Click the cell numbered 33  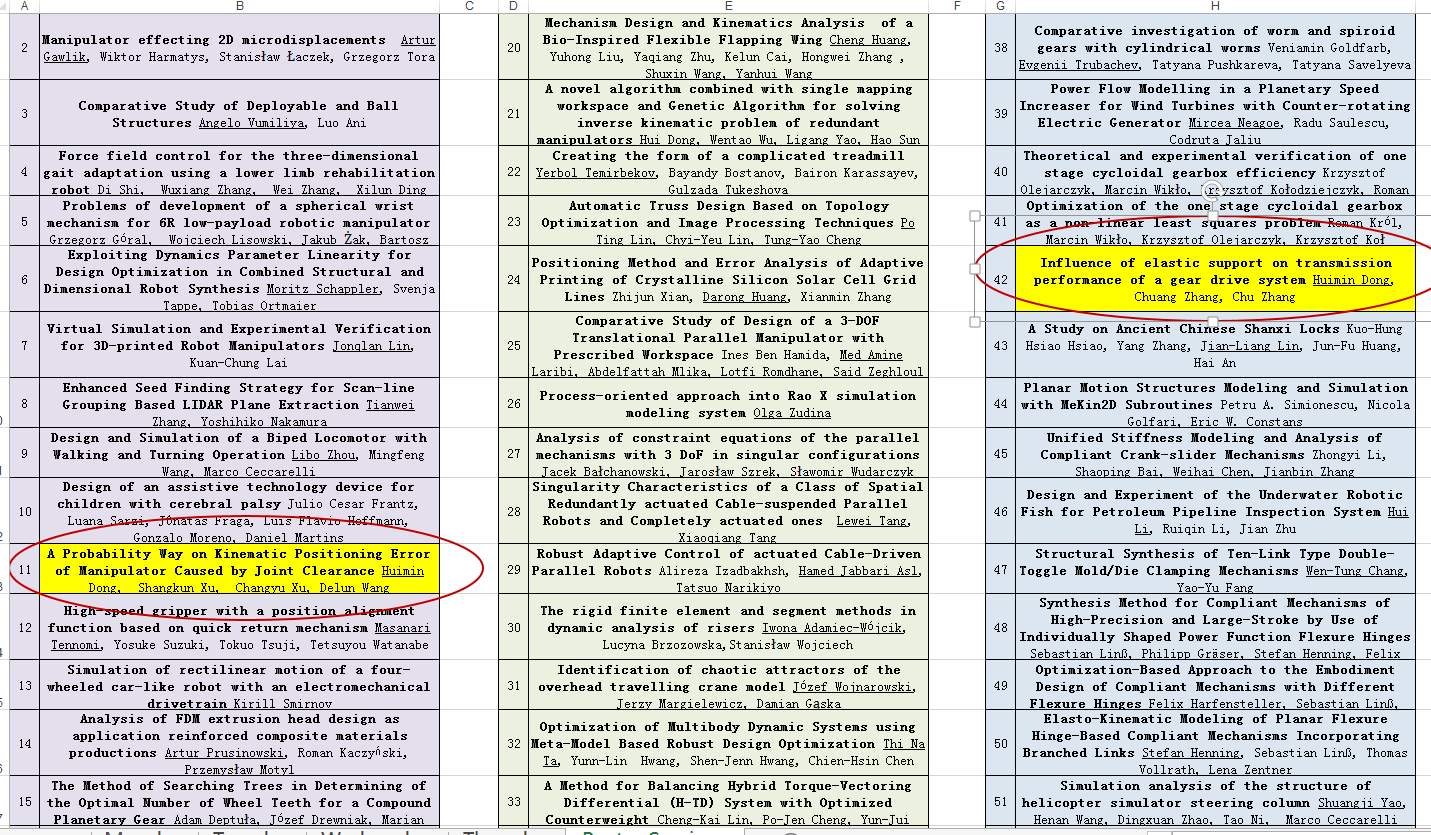point(513,802)
